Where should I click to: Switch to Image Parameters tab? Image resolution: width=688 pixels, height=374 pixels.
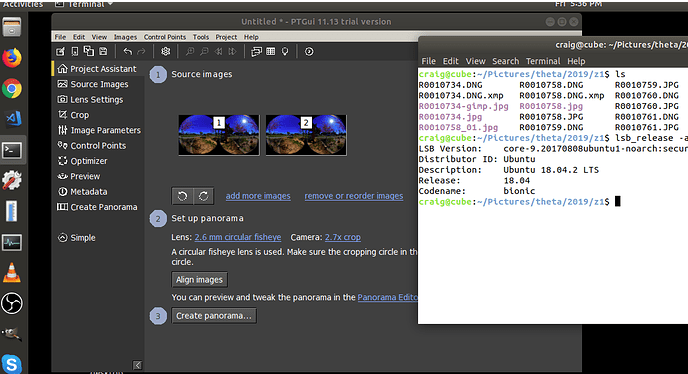click(97, 130)
